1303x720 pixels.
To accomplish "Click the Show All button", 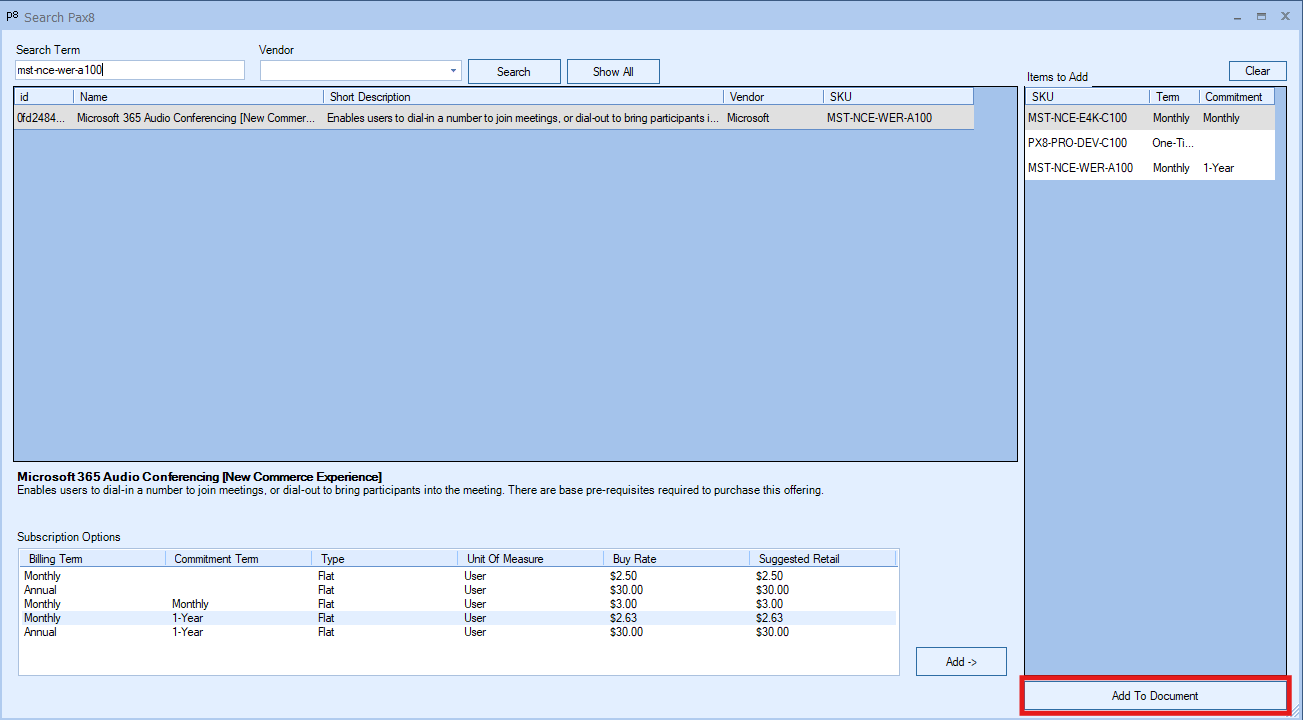I will pos(613,72).
